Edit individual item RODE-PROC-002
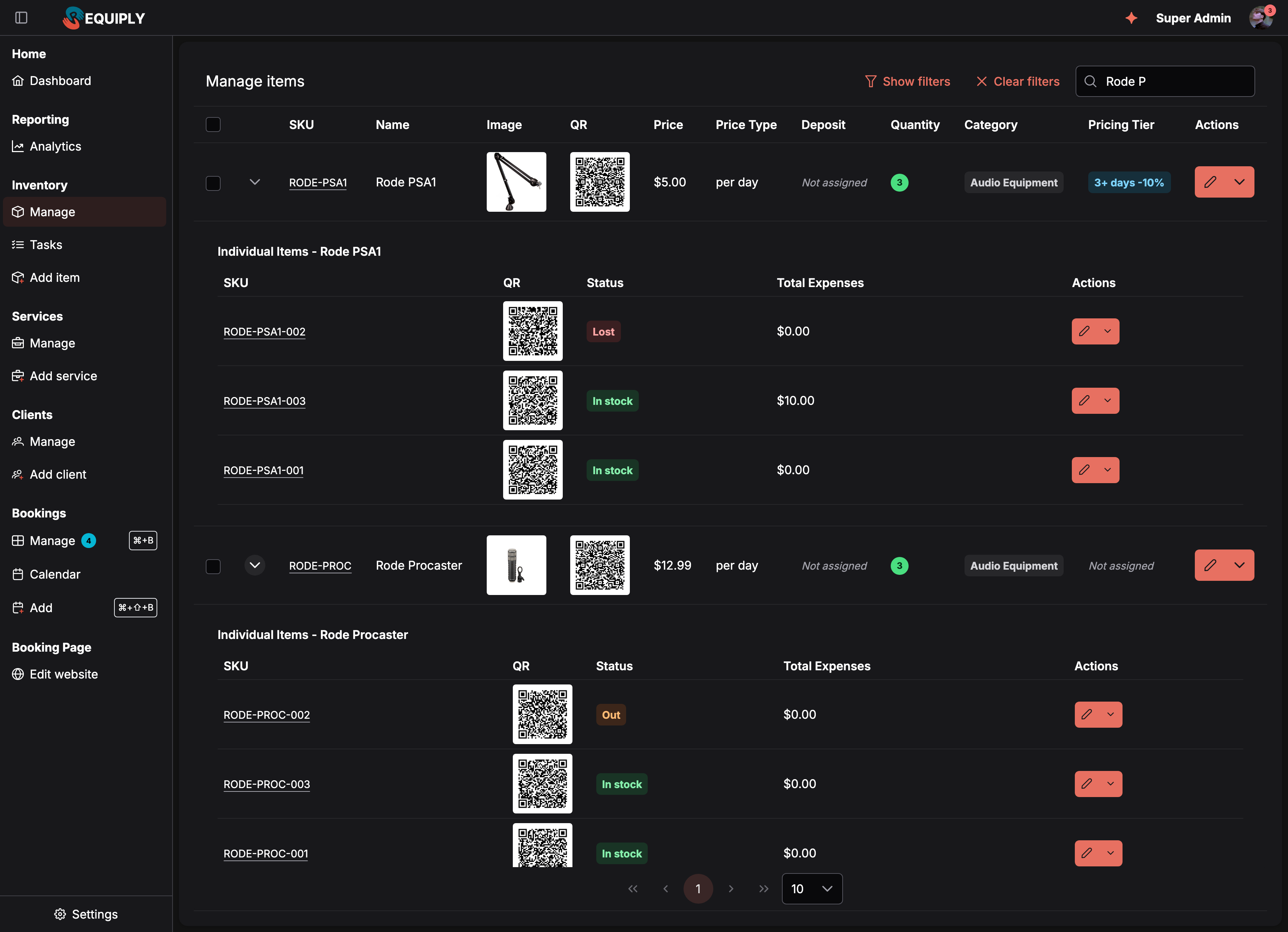1288x932 pixels. [x=1087, y=715]
